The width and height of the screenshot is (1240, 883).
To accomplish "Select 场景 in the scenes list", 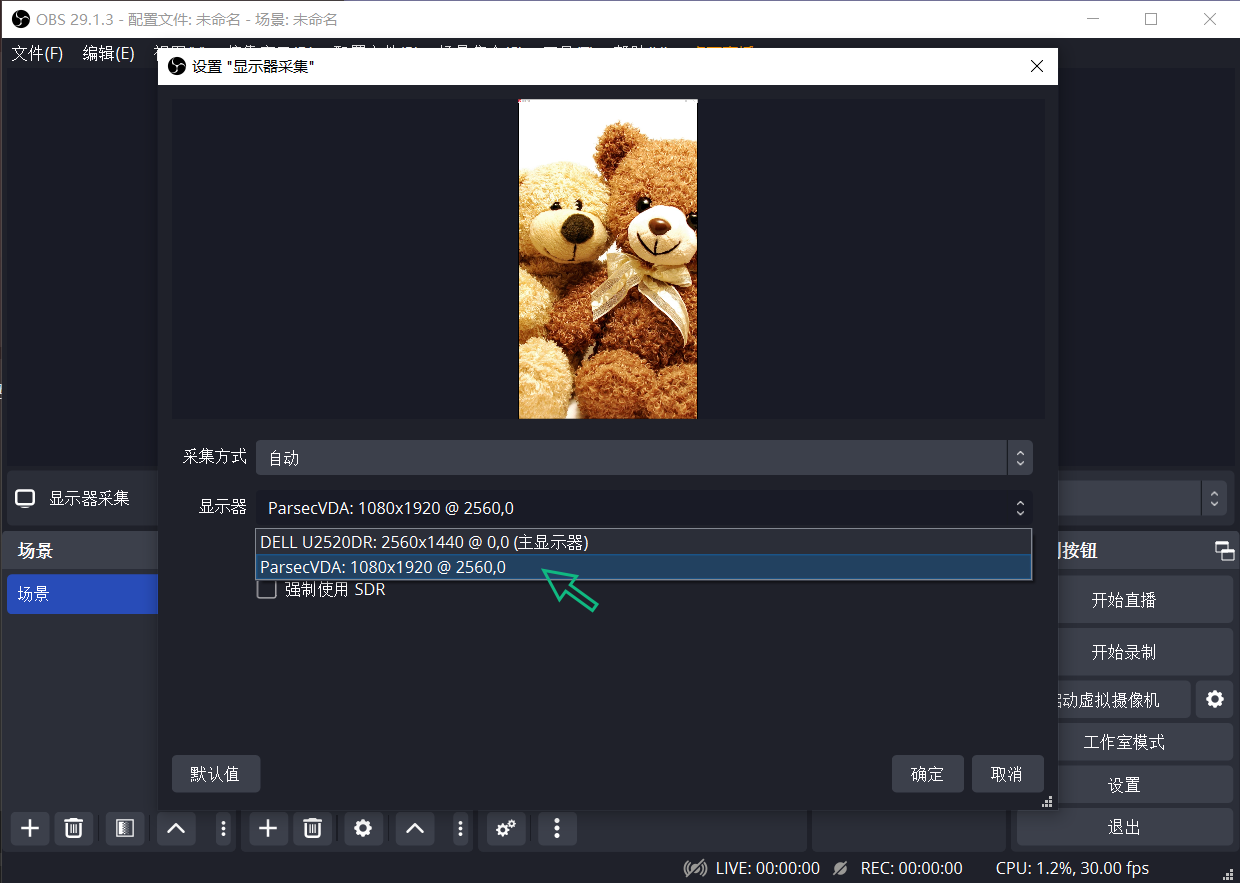I will point(80,594).
